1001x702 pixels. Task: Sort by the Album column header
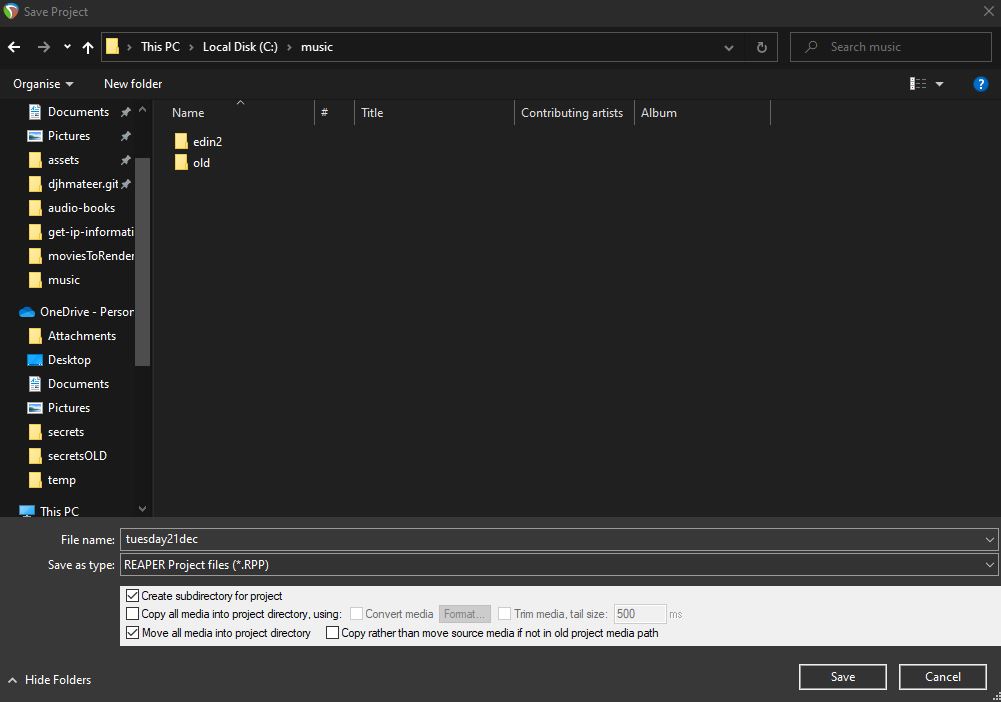pyautogui.click(x=658, y=113)
